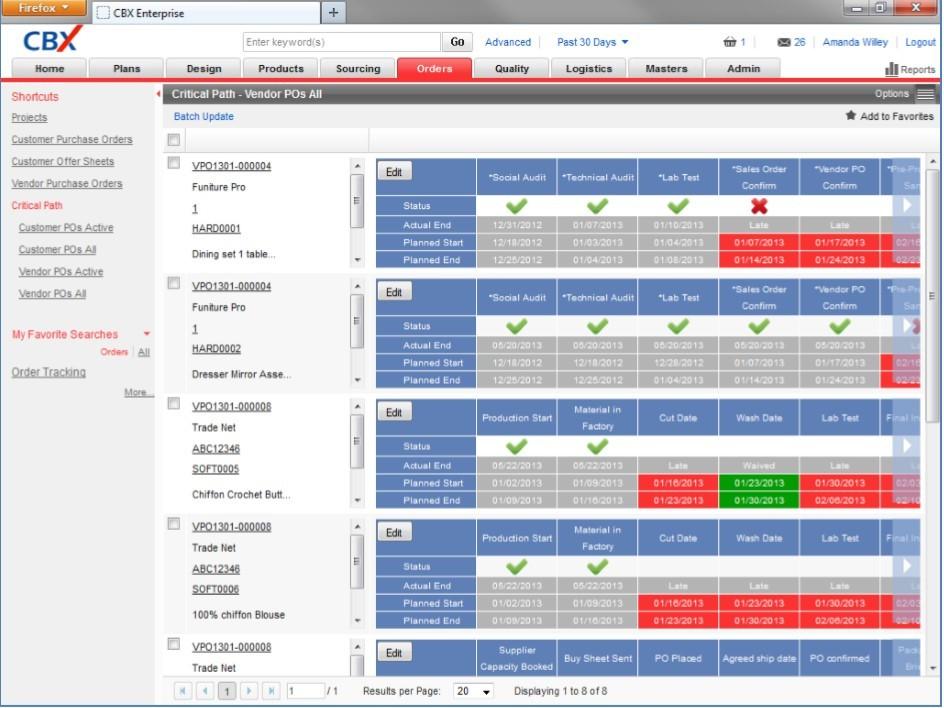
Task: Go to last page pagination icon
Action: (272, 691)
